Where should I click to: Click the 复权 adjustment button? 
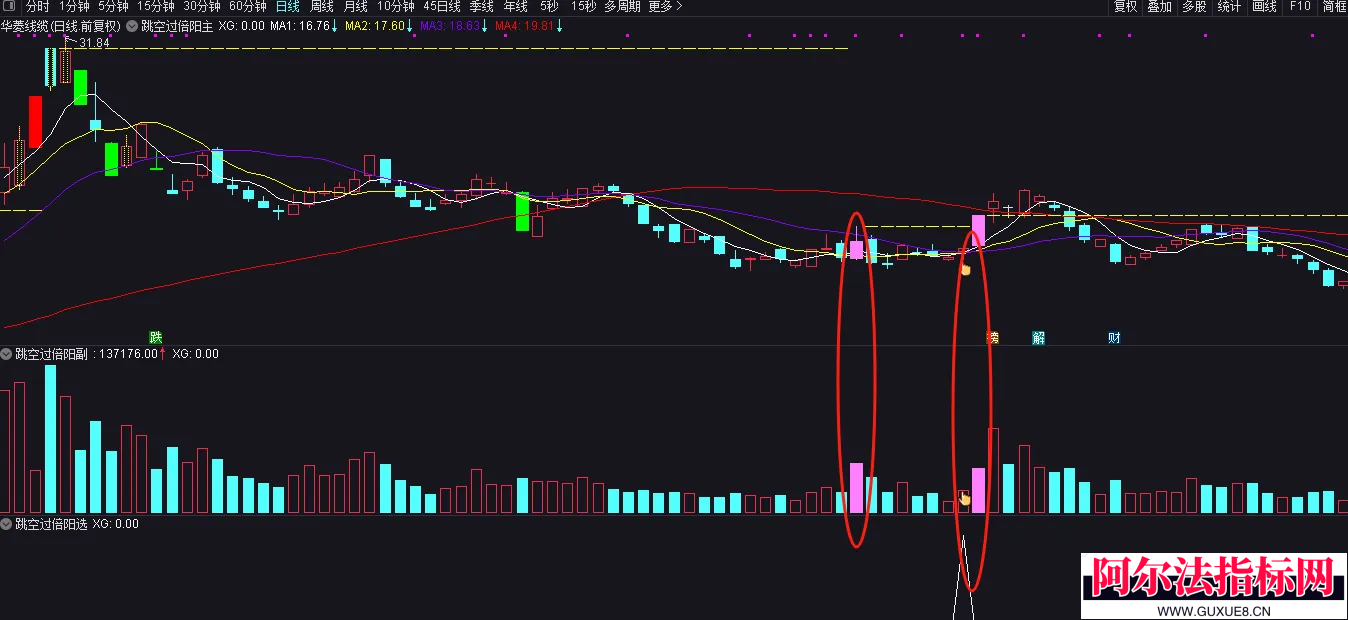click(x=1126, y=6)
